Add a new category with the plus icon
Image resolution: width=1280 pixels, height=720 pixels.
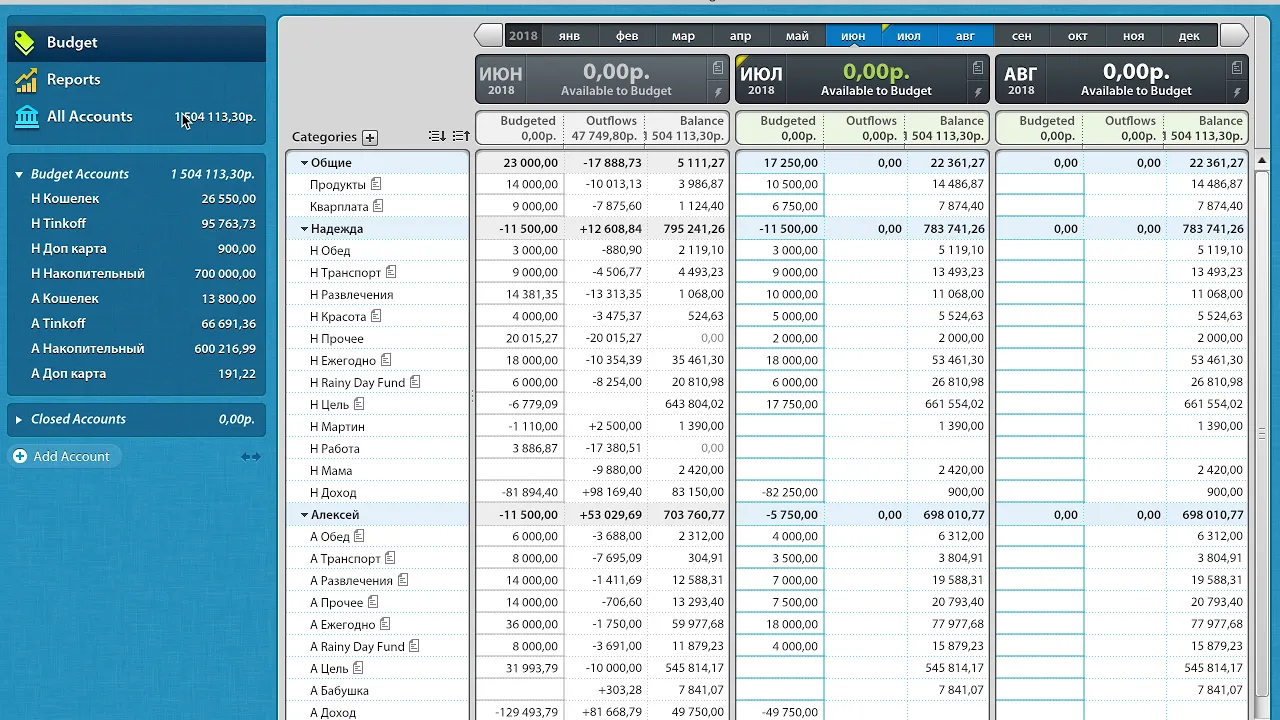370,137
